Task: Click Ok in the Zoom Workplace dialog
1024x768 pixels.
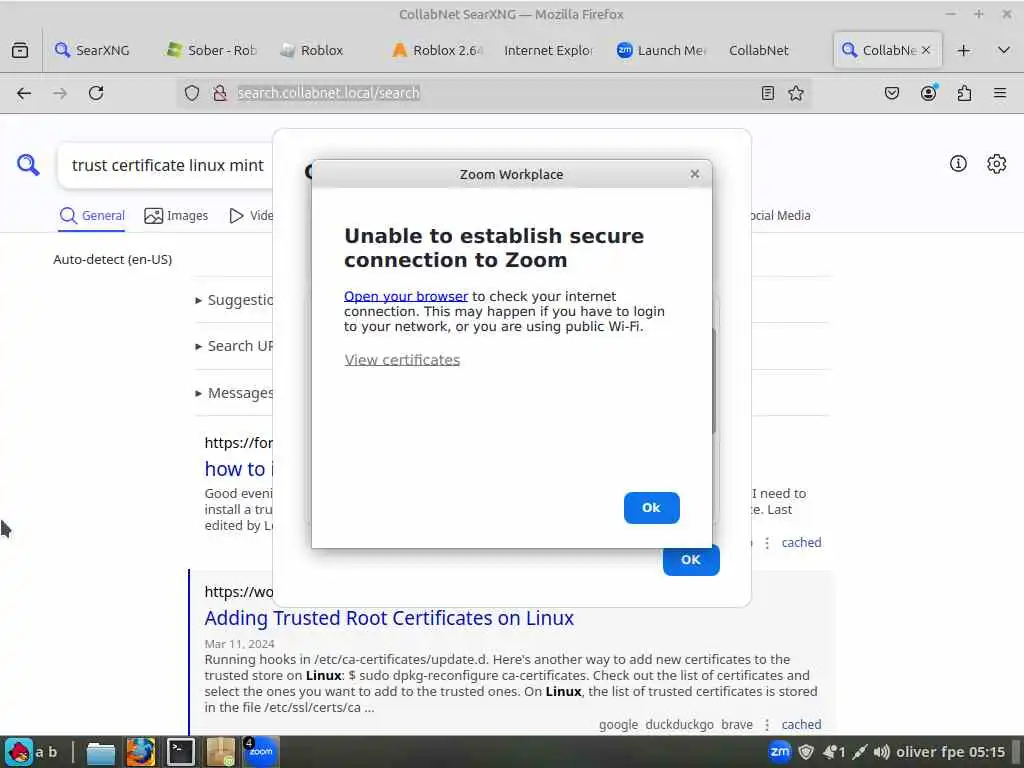Action: click(651, 507)
